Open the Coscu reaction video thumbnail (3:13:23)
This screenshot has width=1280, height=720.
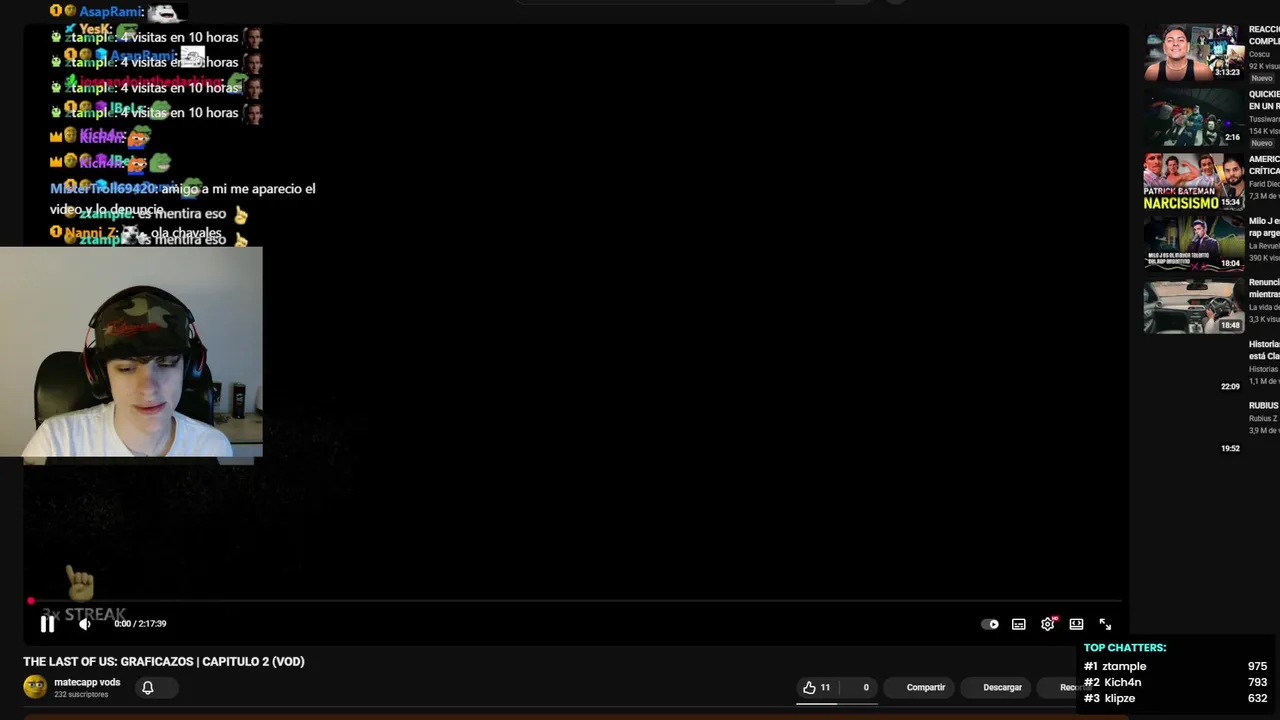tap(1194, 52)
